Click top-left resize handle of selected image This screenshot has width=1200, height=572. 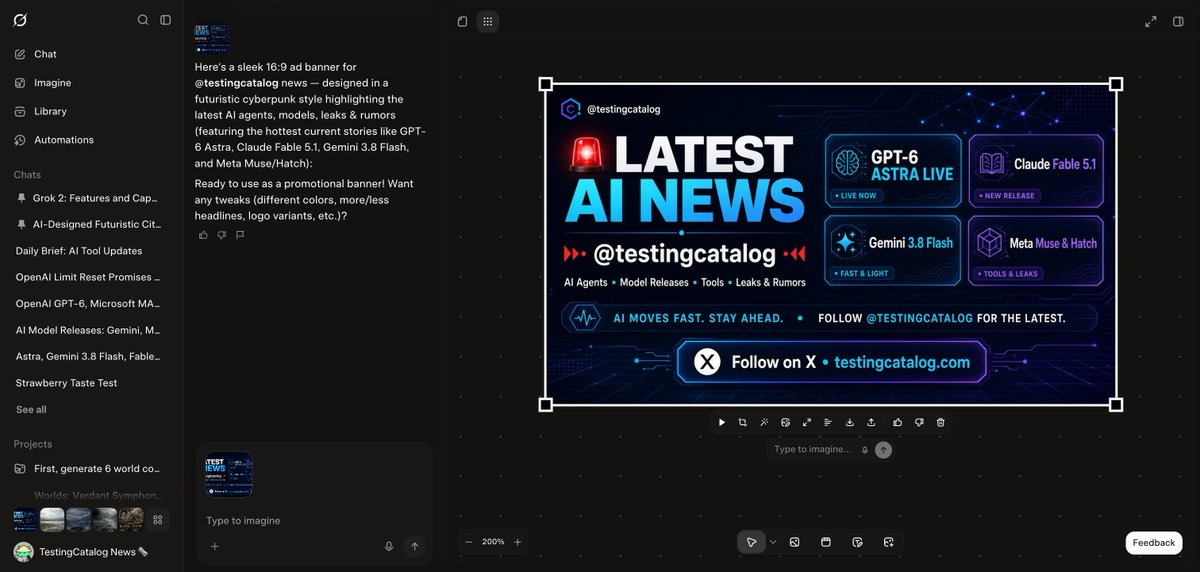[x=546, y=84]
